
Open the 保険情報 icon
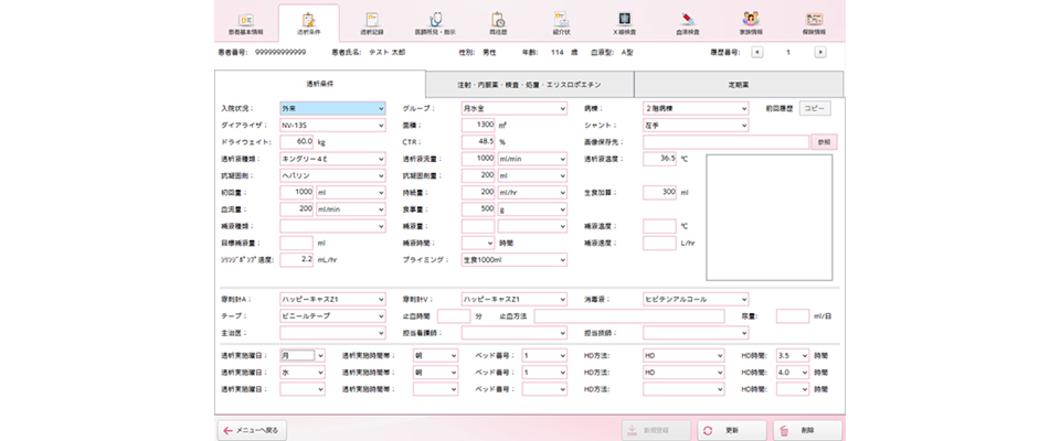tap(811, 22)
